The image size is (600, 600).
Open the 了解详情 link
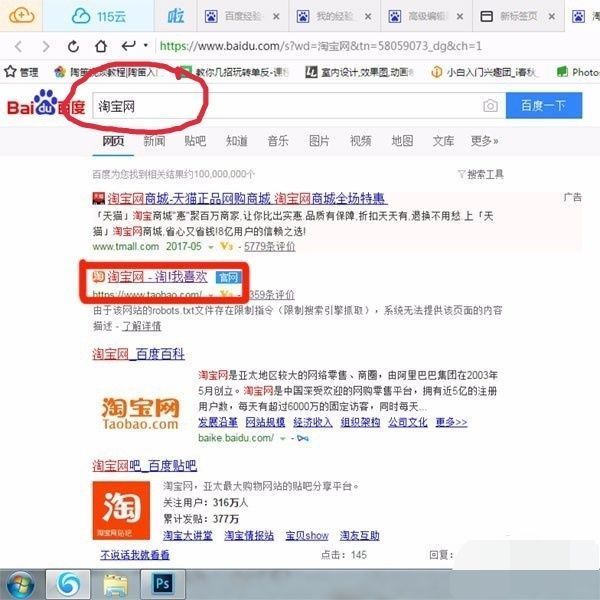point(141,326)
